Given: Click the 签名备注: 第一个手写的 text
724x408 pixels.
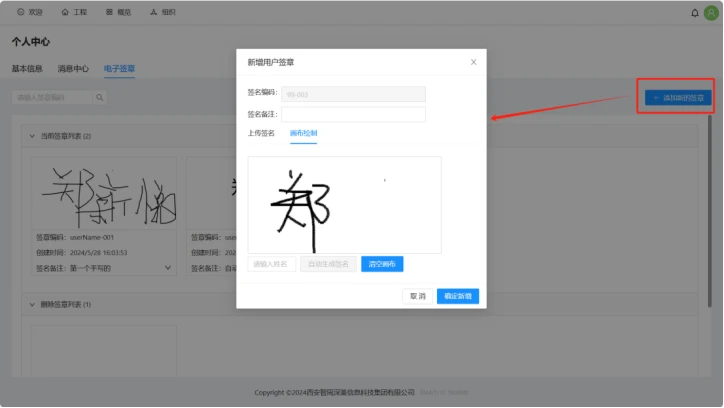Looking at the screenshot, I should [73, 268].
